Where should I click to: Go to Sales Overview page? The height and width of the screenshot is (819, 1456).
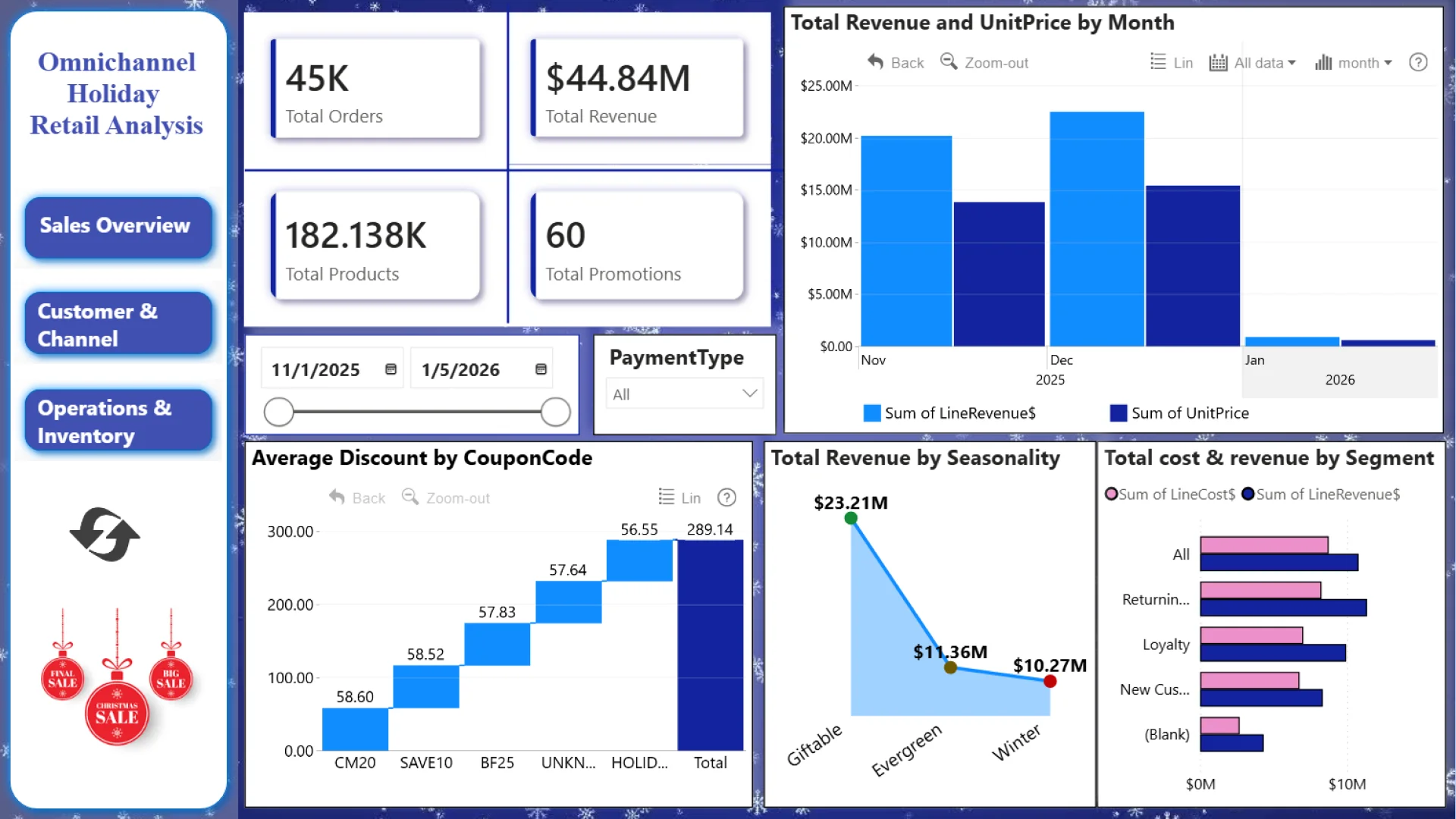coord(118,226)
